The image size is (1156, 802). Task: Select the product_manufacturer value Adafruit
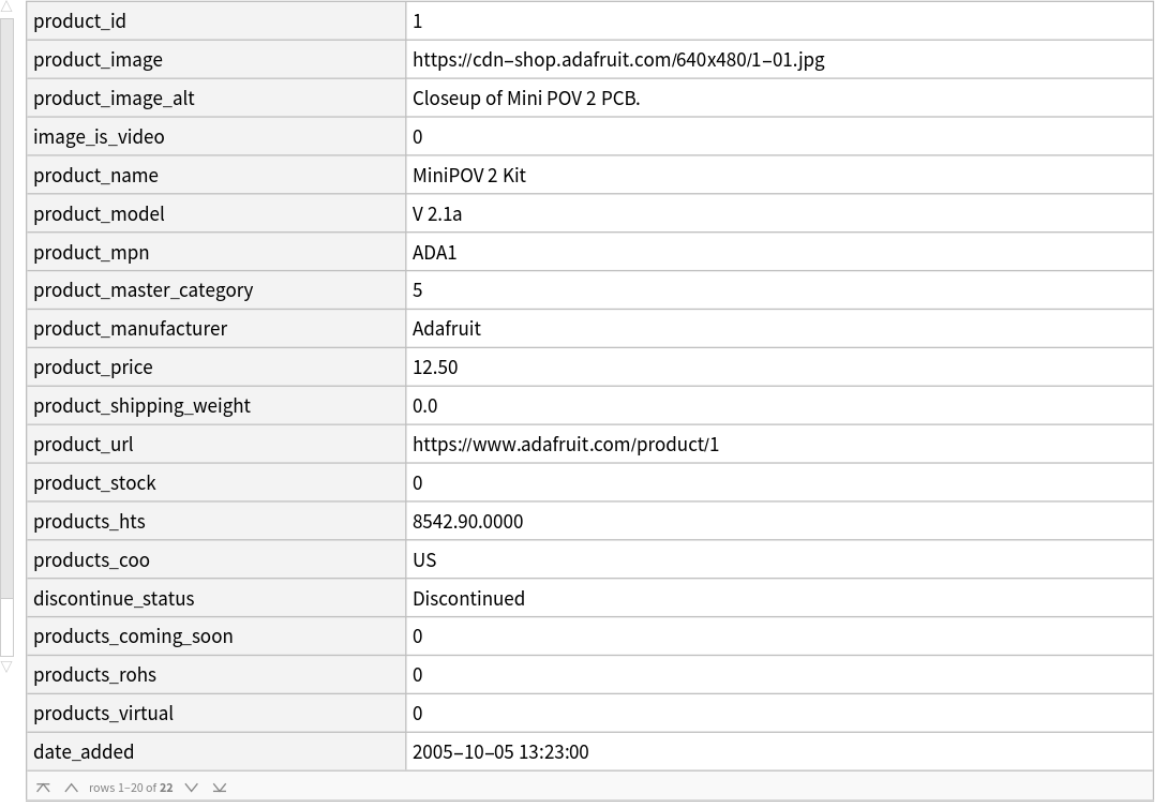pyautogui.click(x=446, y=329)
